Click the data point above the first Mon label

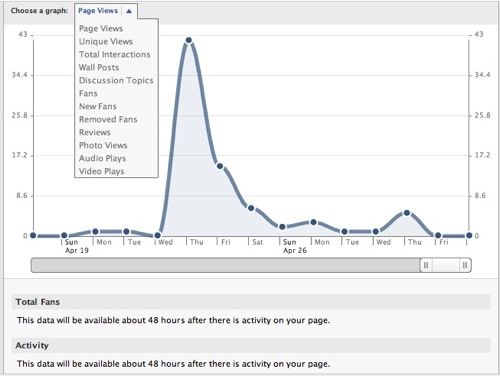pos(95,231)
